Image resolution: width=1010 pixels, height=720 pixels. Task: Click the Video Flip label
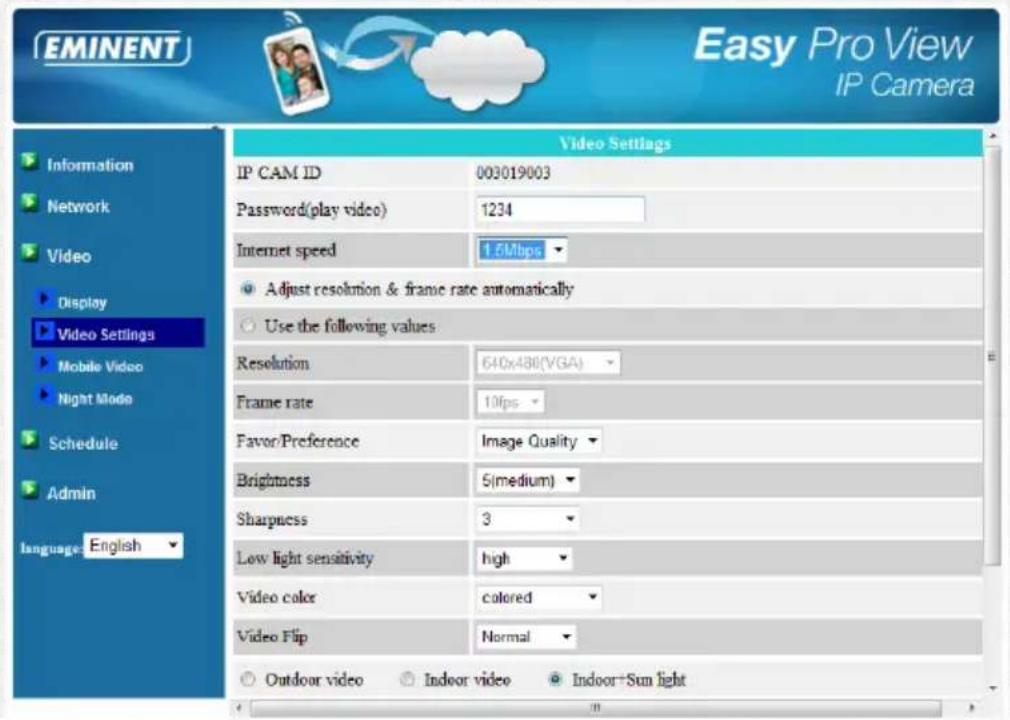[272, 637]
